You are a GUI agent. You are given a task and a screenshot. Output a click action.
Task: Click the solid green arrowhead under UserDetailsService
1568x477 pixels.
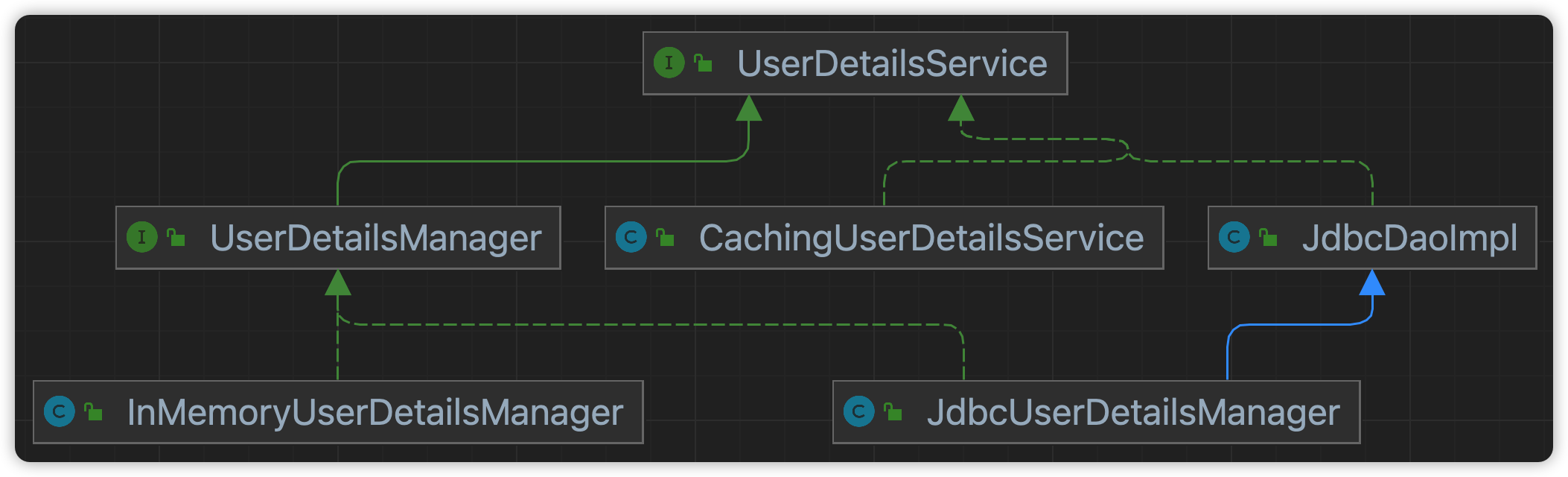[x=749, y=108]
